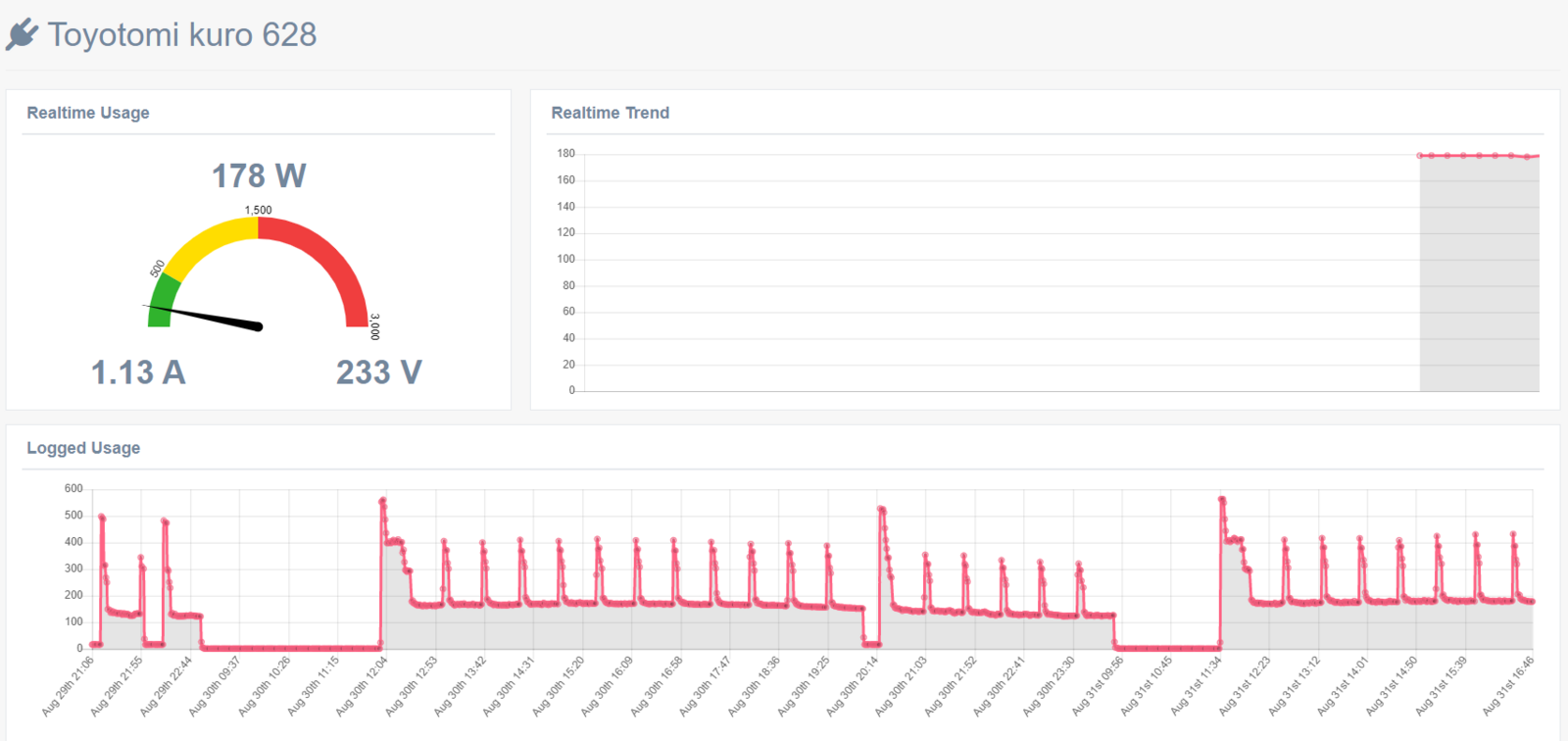Click the 'Aug 30th 14:31' time label
The height and width of the screenshot is (741, 1568).
tap(510, 686)
